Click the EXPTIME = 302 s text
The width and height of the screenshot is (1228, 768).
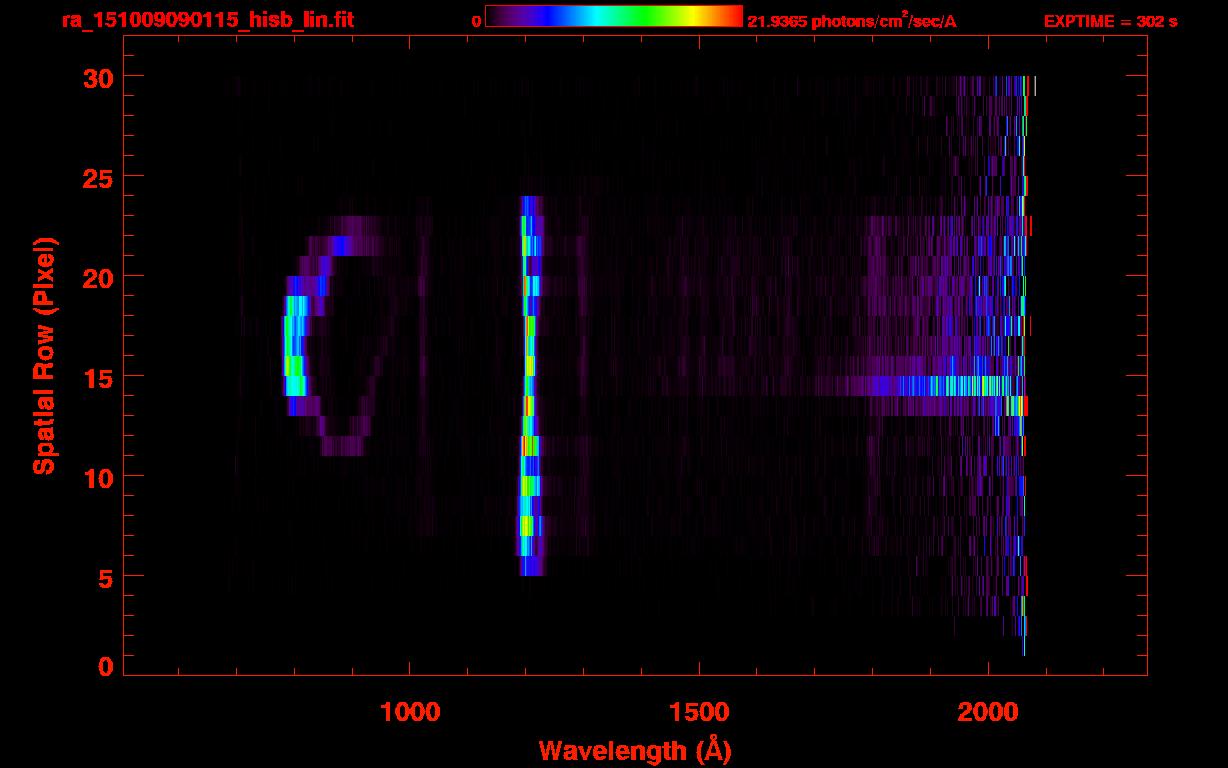(1110, 21)
